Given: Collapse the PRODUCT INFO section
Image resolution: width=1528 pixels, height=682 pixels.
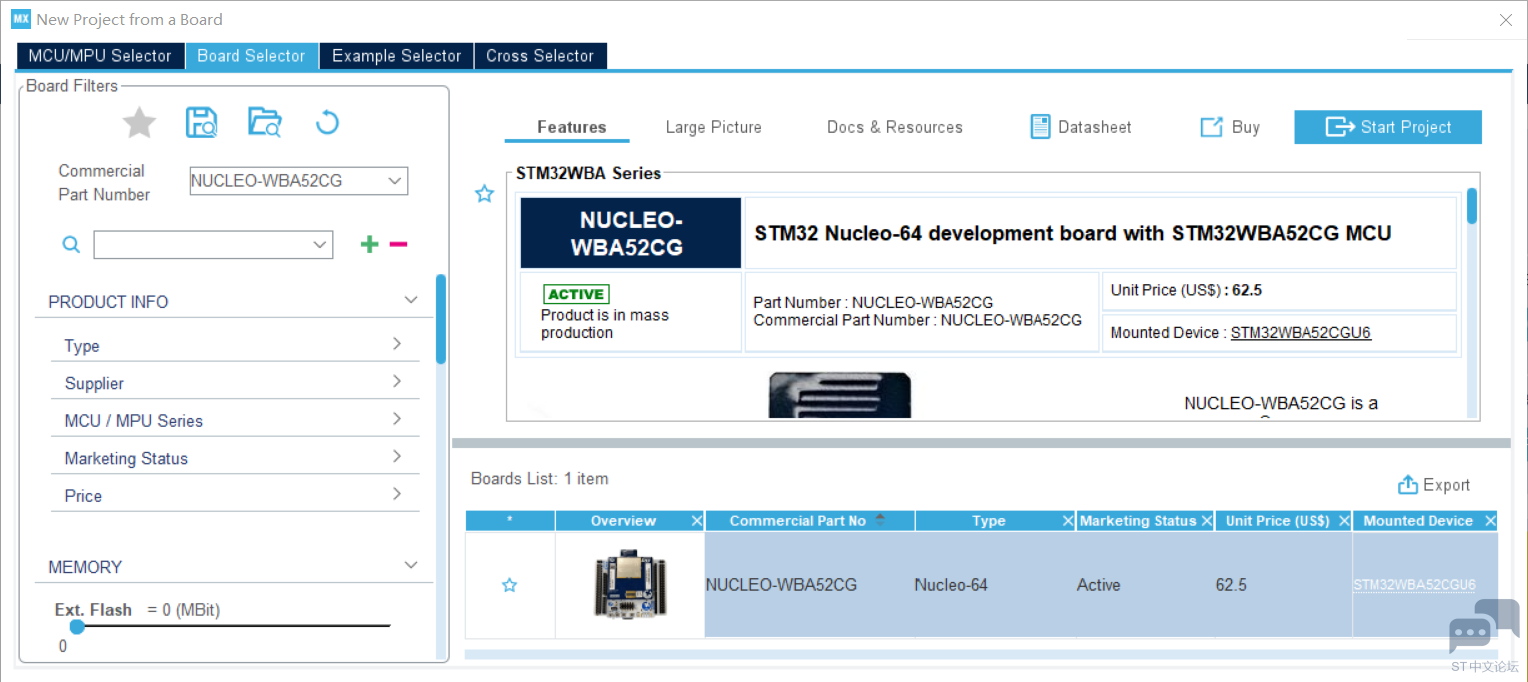Looking at the screenshot, I should 410,300.
